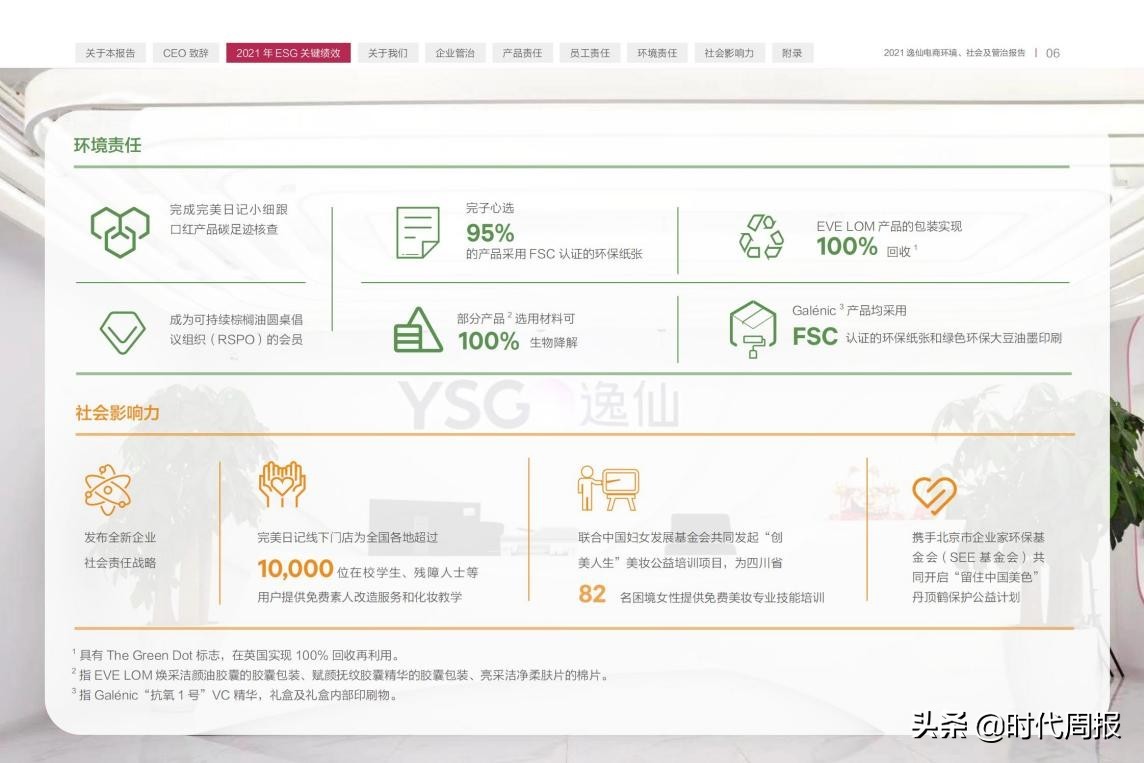Screen dimensions: 1144x763
Task: Click the 头条 @时代周报 credit text
Action: point(1016,726)
